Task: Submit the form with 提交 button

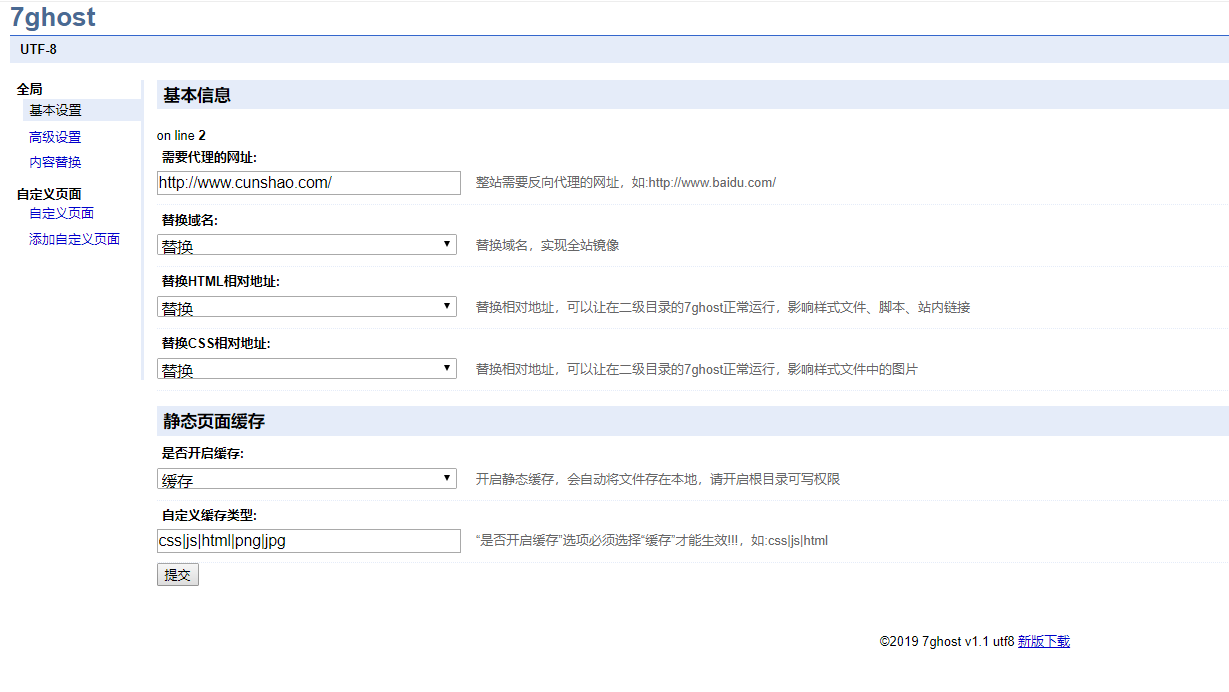Action: (x=178, y=575)
